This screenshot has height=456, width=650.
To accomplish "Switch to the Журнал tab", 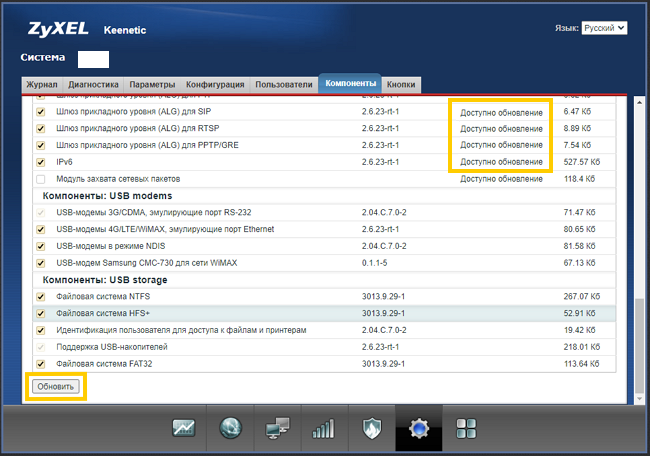I will click(41, 85).
